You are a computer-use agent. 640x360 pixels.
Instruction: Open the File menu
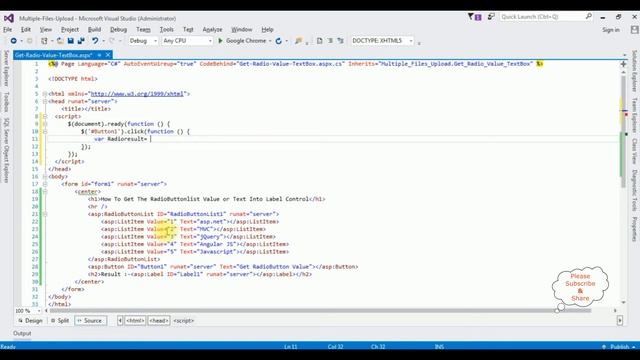[x=8, y=30]
